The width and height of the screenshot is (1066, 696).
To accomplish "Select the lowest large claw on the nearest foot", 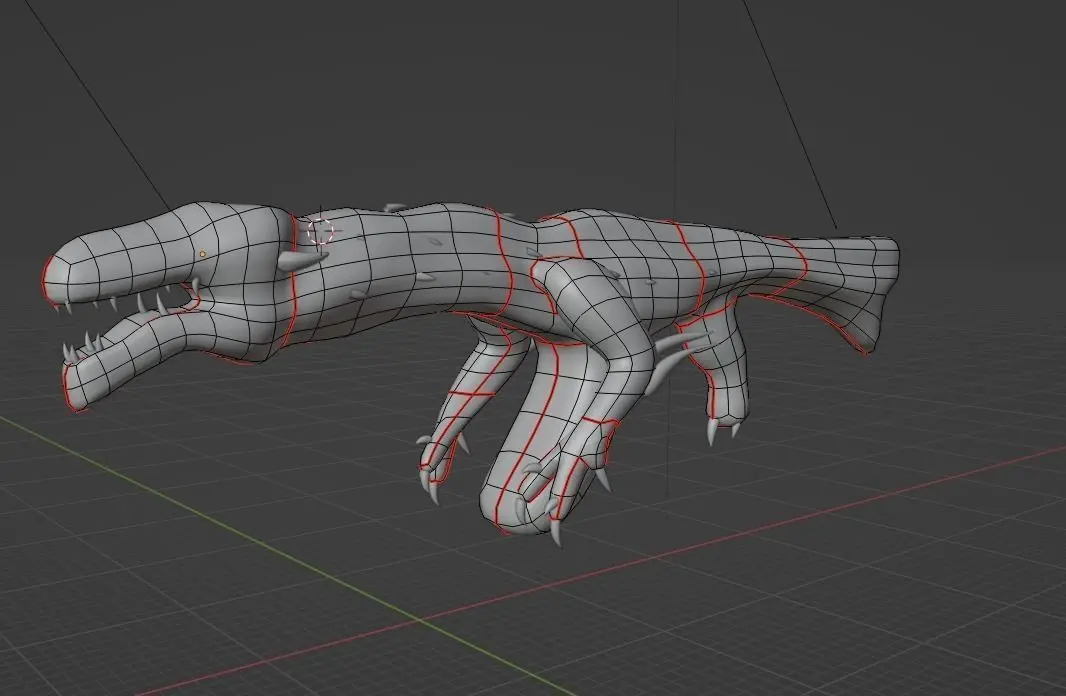I will tap(555, 532).
